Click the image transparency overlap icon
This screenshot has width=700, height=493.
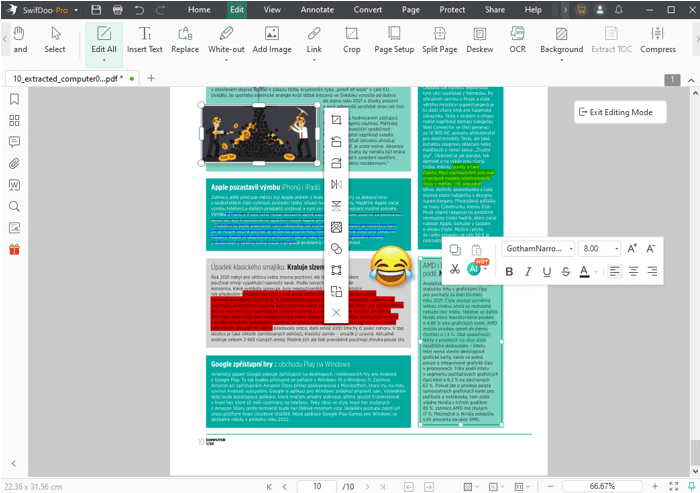click(336, 249)
